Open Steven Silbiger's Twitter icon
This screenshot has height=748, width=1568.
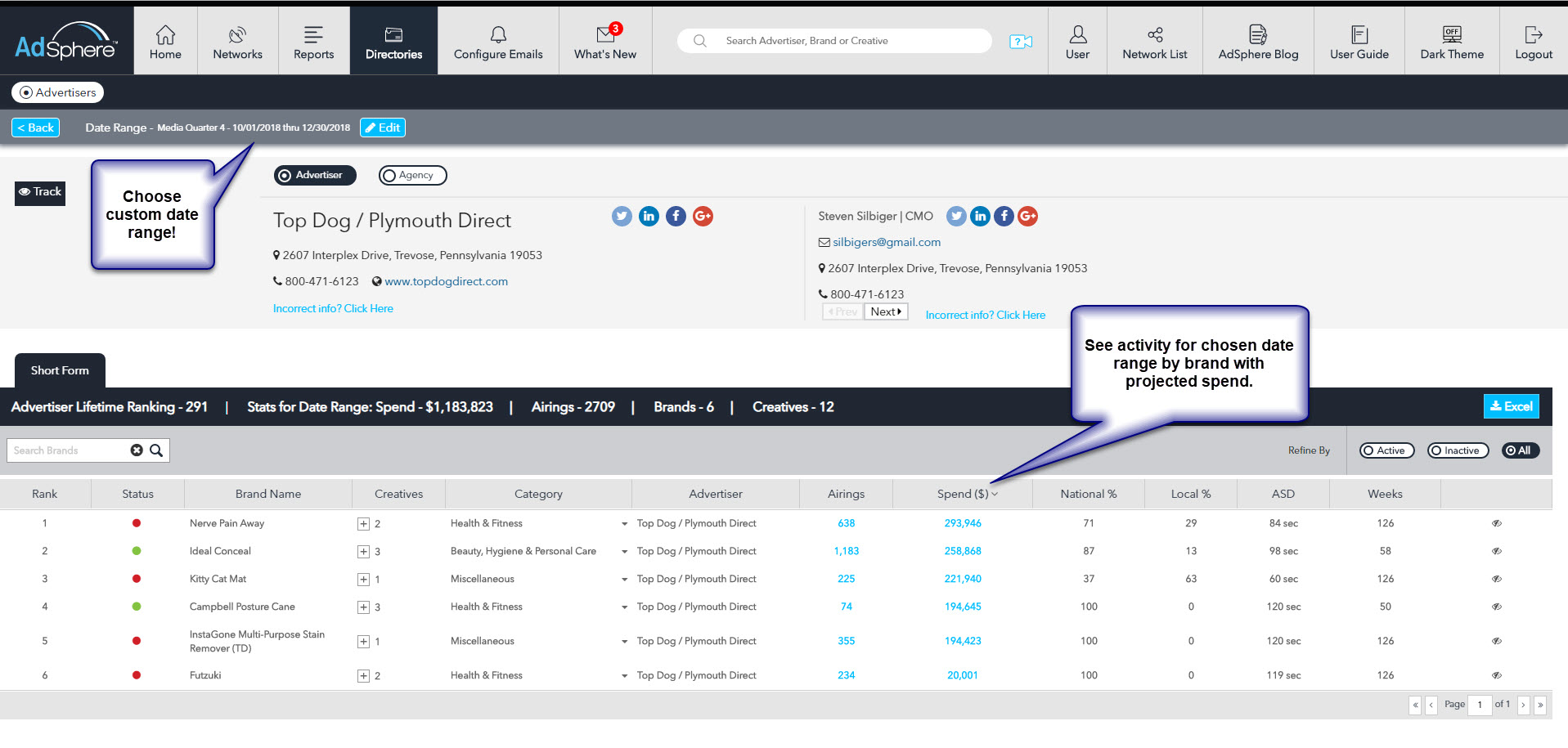pos(956,216)
